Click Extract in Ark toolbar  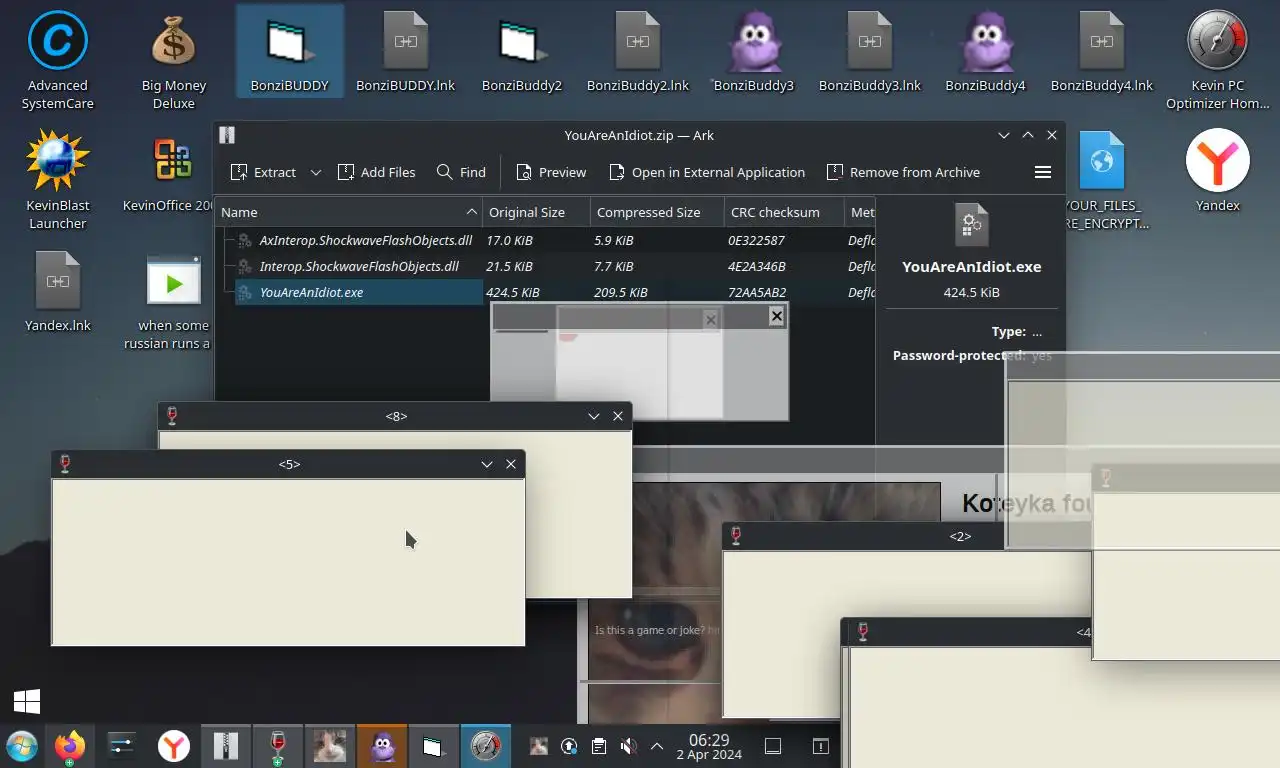click(263, 172)
